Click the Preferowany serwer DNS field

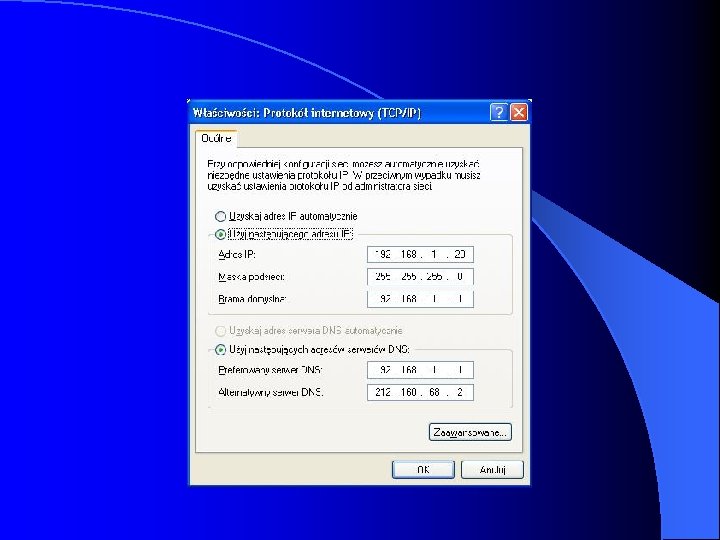(420, 370)
